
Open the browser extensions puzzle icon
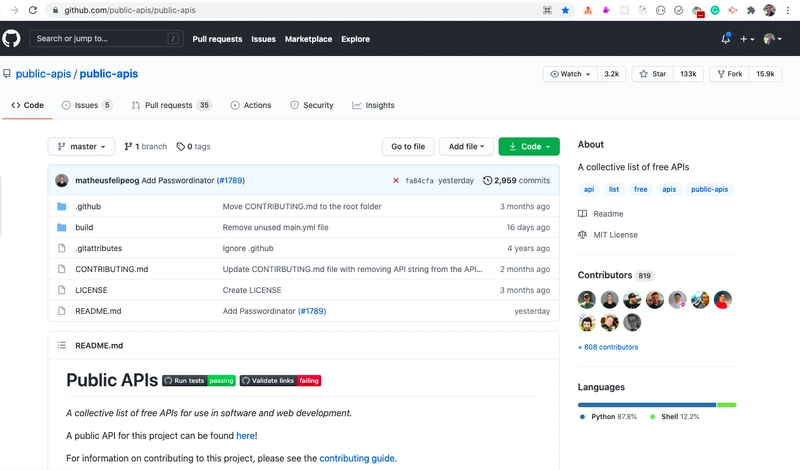tap(751, 10)
